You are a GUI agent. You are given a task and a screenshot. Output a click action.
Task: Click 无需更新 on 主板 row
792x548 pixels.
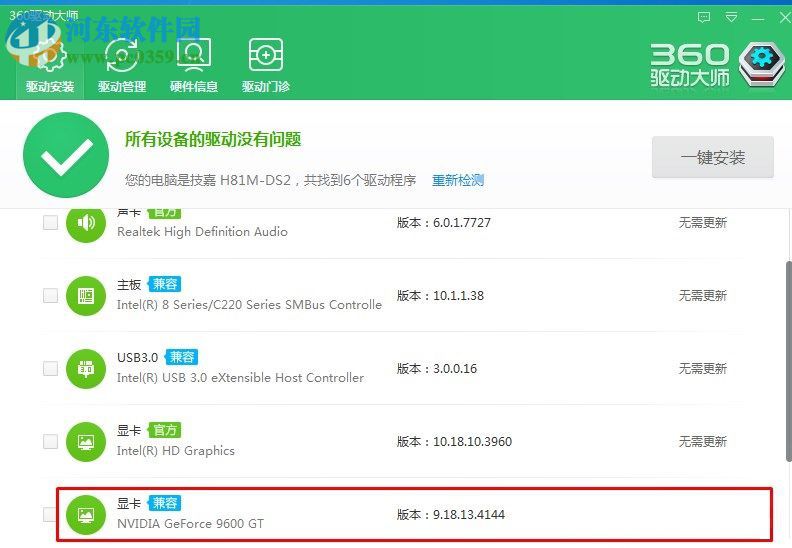[703, 295]
